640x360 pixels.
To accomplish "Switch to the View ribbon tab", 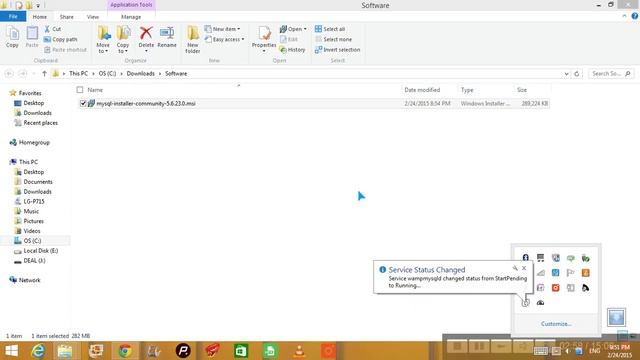I will (93, 17).
